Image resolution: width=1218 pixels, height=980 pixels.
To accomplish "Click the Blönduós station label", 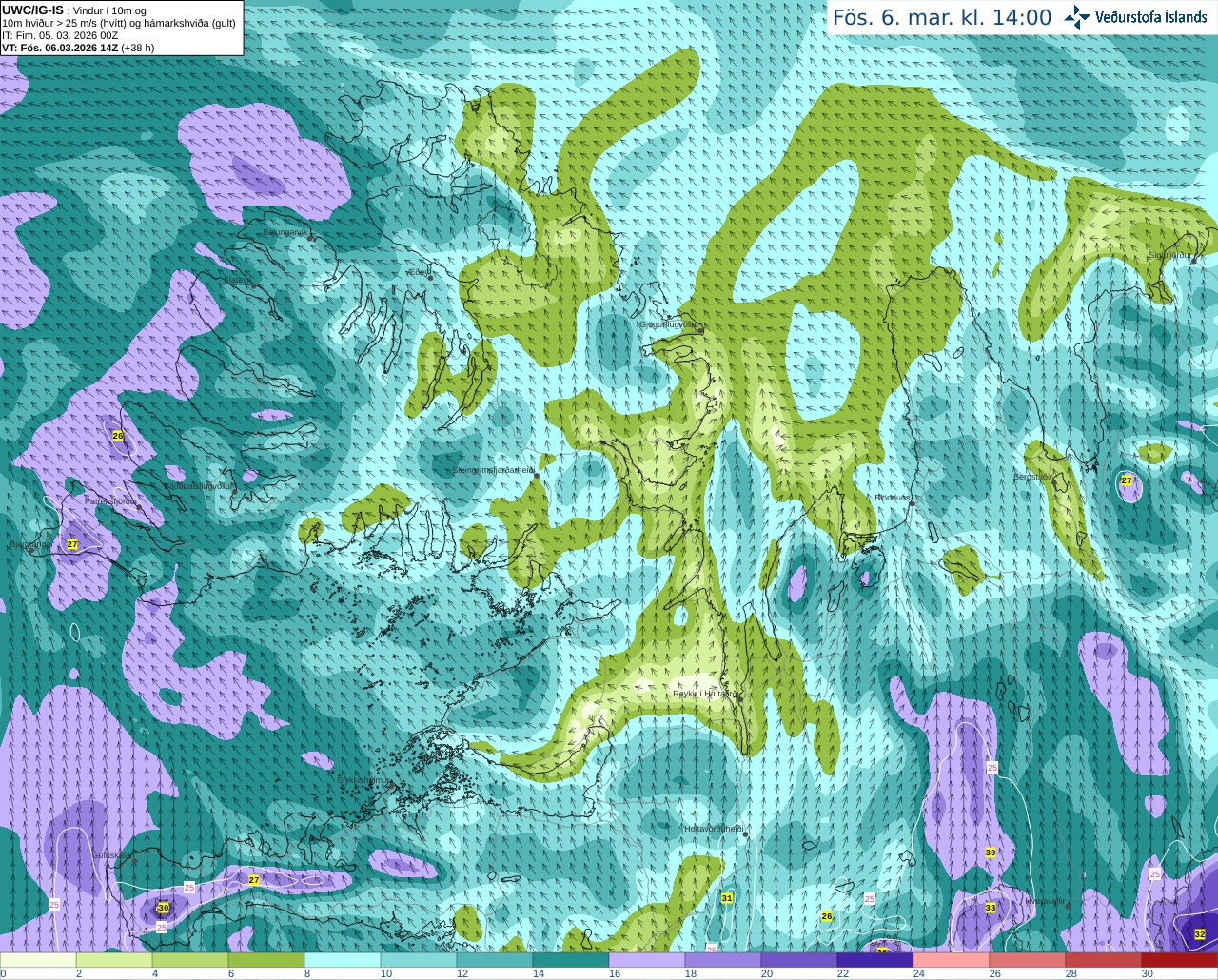I will click(892, 497).
